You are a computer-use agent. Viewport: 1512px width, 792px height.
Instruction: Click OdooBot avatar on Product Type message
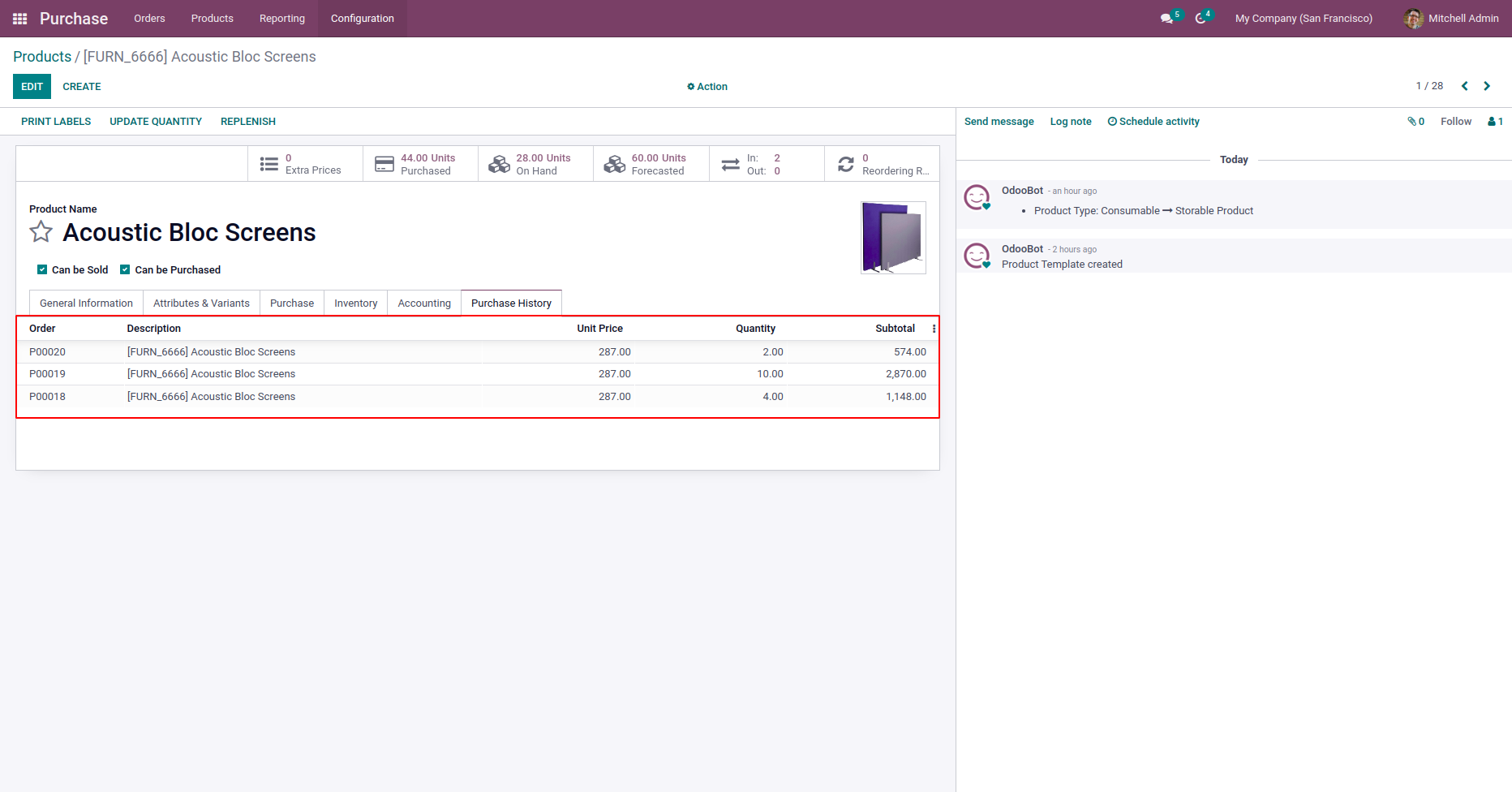(977, 197)
